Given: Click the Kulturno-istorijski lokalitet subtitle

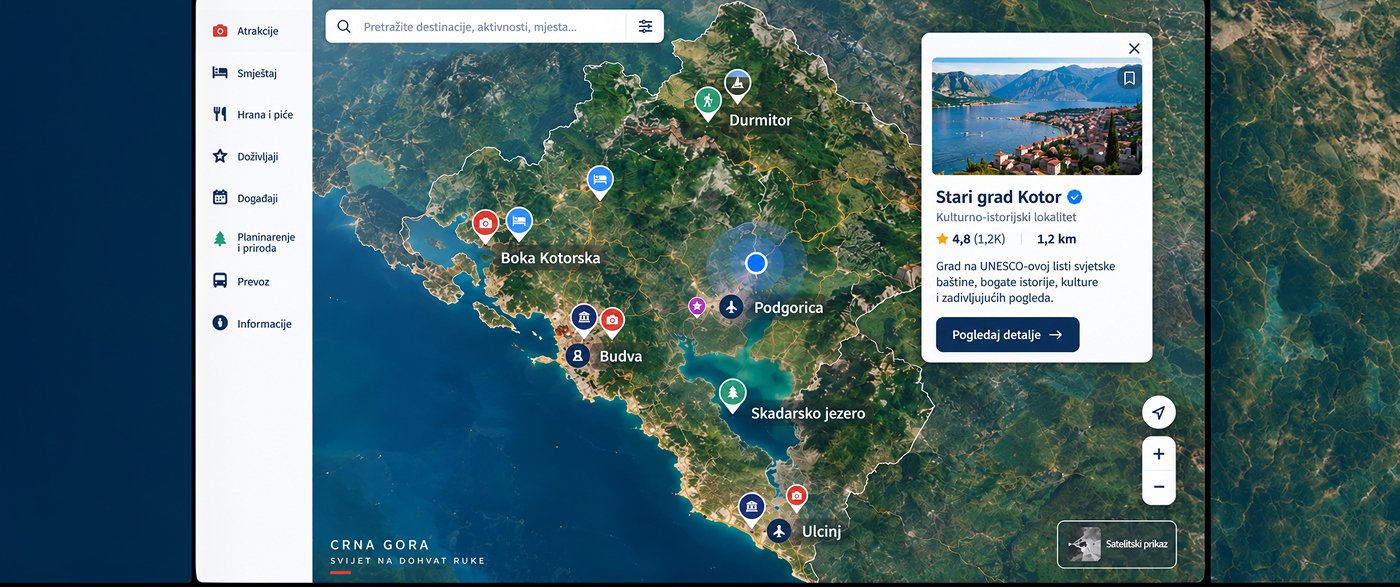Looking at the screenshot, I should [x=1006, y=217].
